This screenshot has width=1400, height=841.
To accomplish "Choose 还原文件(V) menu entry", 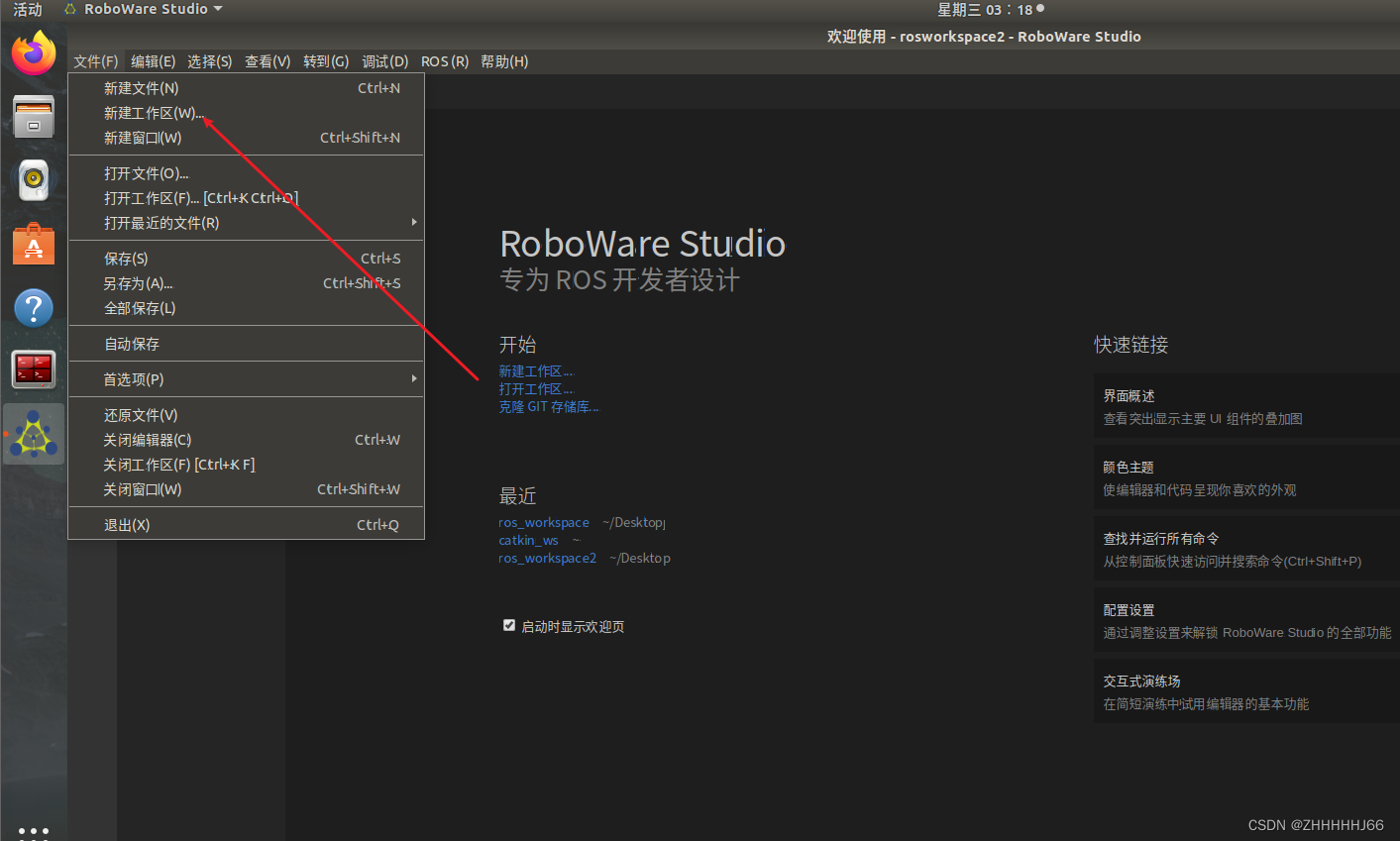I will click(x=246, y=415).
